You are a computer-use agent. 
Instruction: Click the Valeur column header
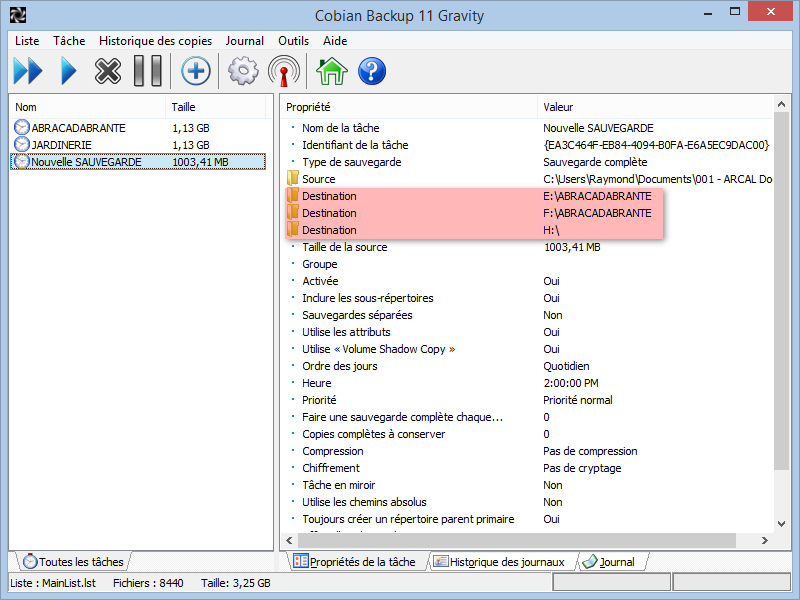click(655, 107)
